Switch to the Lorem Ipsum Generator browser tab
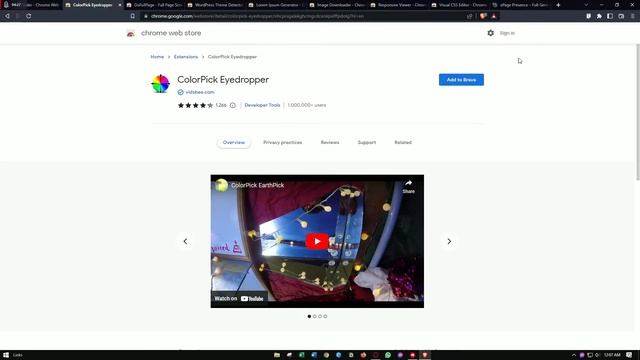This screenshot has height=360, width=640. click(x=276, y=5)
